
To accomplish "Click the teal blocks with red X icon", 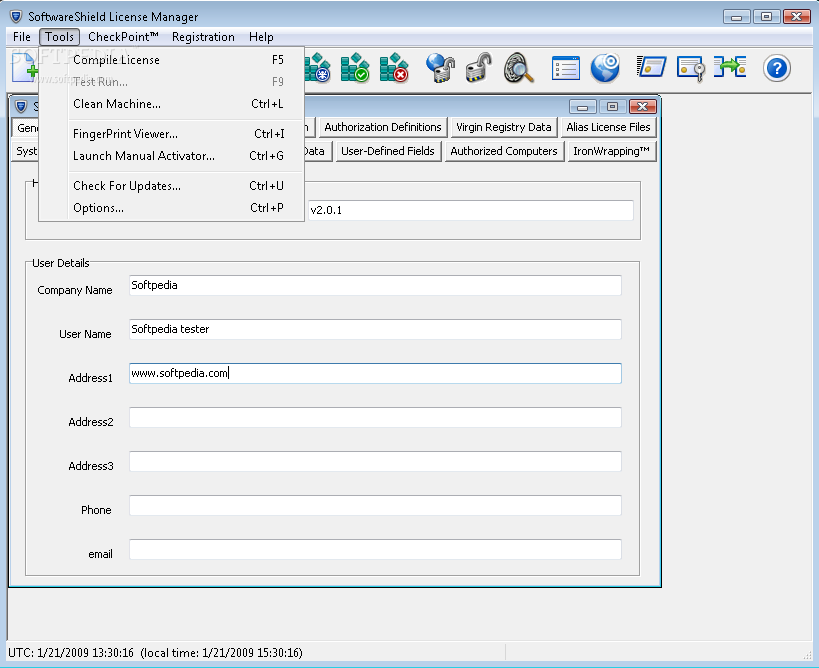I will [394, 68].
